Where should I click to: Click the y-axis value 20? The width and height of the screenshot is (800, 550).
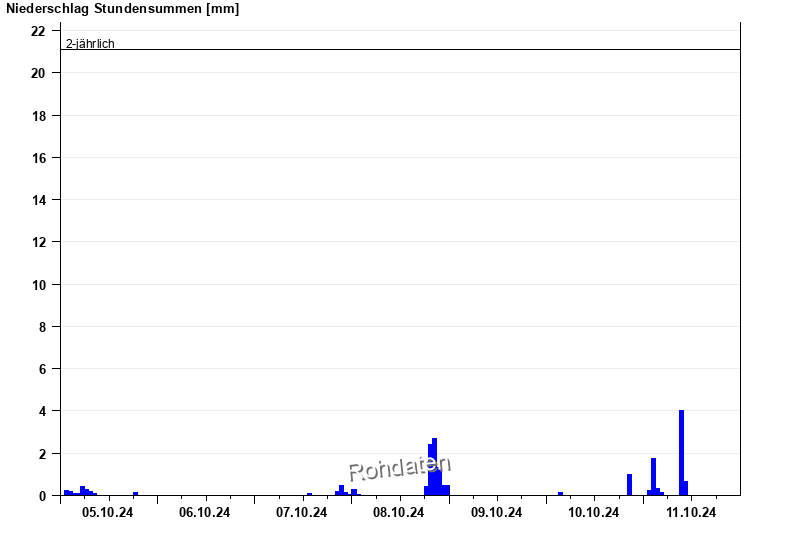pos(38,73)
